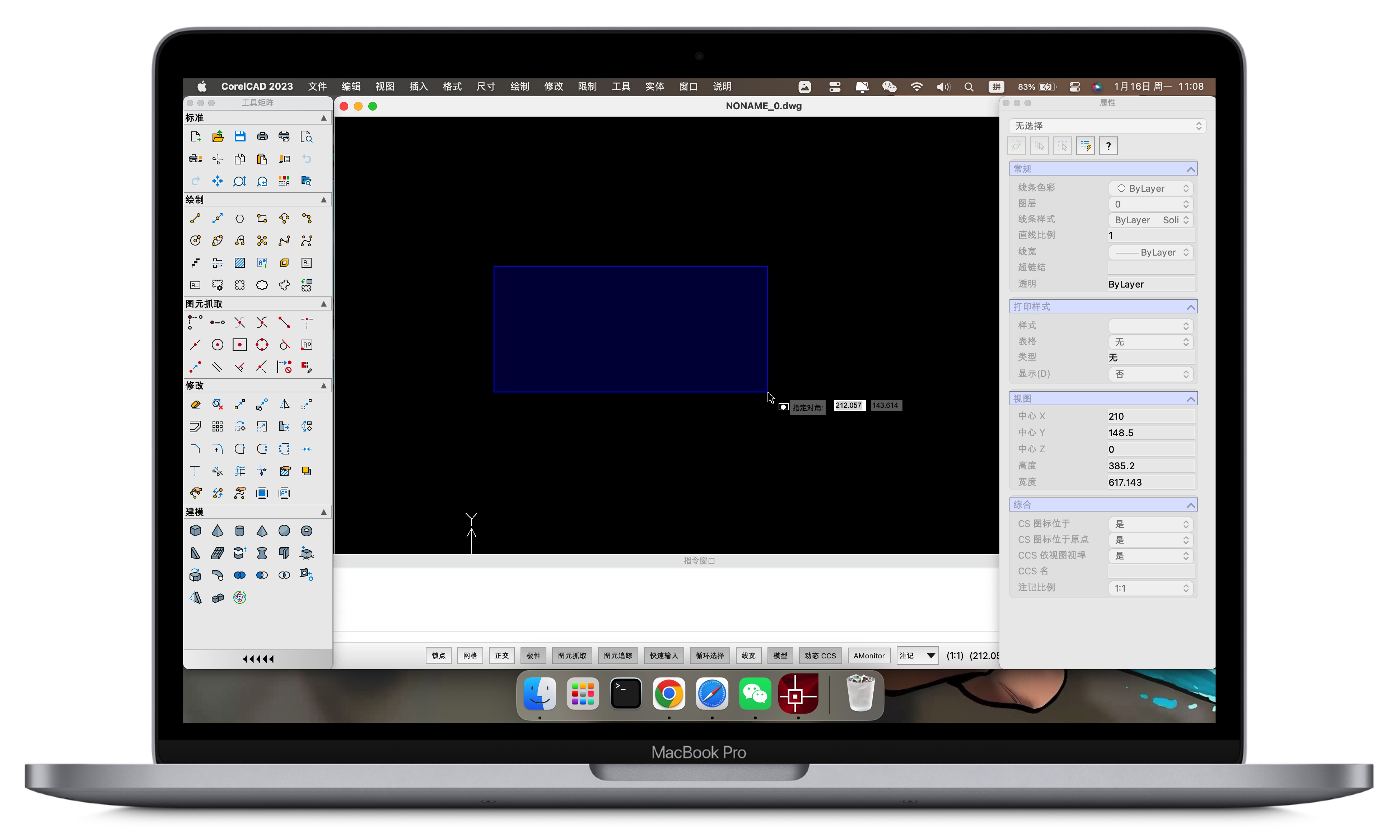Click inside the 指令窗口 command area
Viewport: 1400px width, 840px height.
(x=666, y=599)
